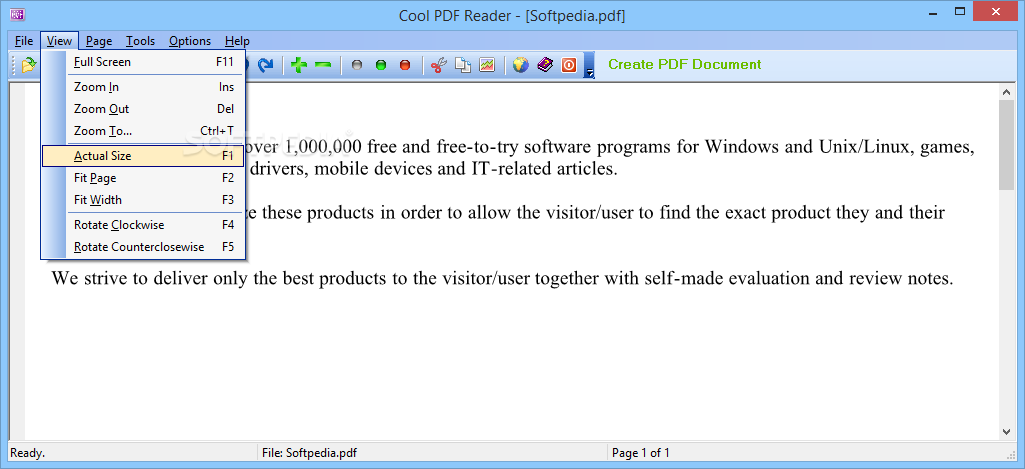Screen dimensions: 1025x469
Task: Click the green plus zoom in icon
Action: pyautogui.click(x=299, y=65)
